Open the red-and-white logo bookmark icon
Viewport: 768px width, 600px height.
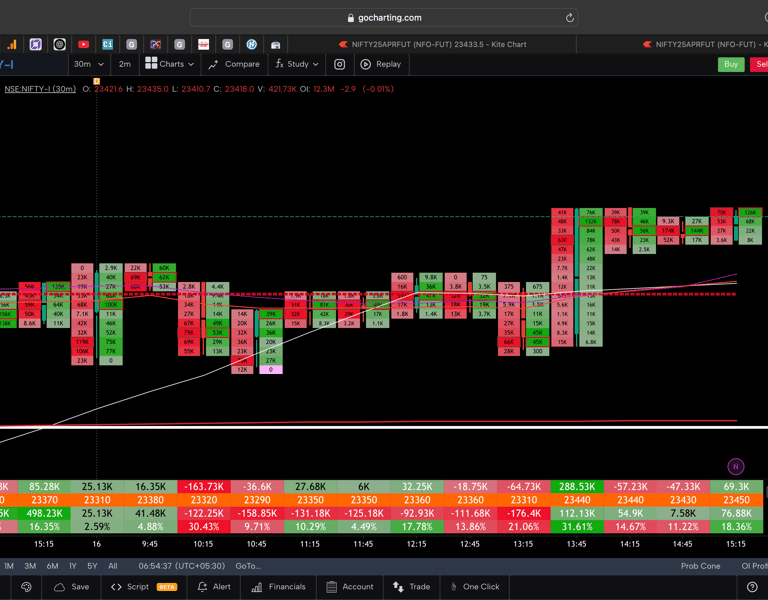[203, 45]
